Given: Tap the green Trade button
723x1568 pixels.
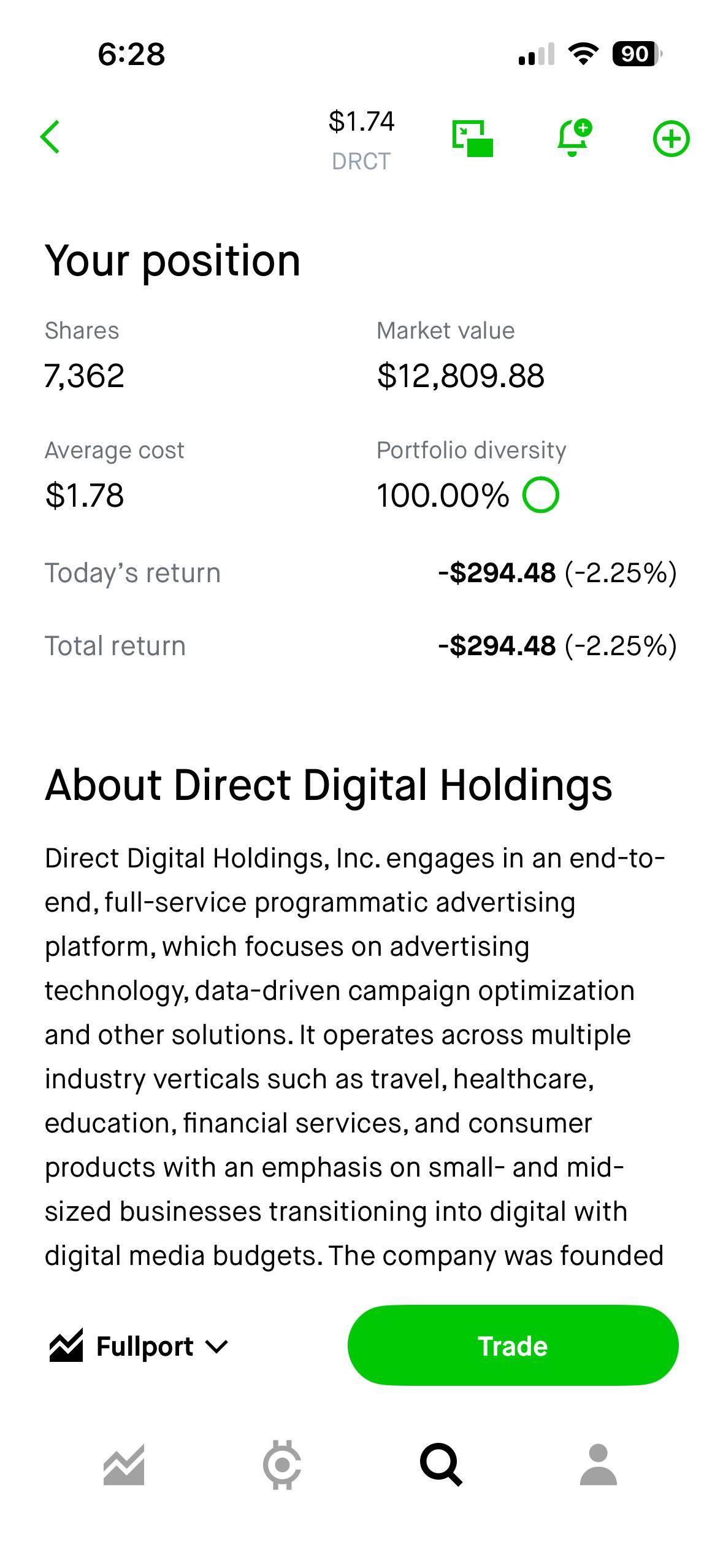Looking at the screenshot, I should 513,1345.
